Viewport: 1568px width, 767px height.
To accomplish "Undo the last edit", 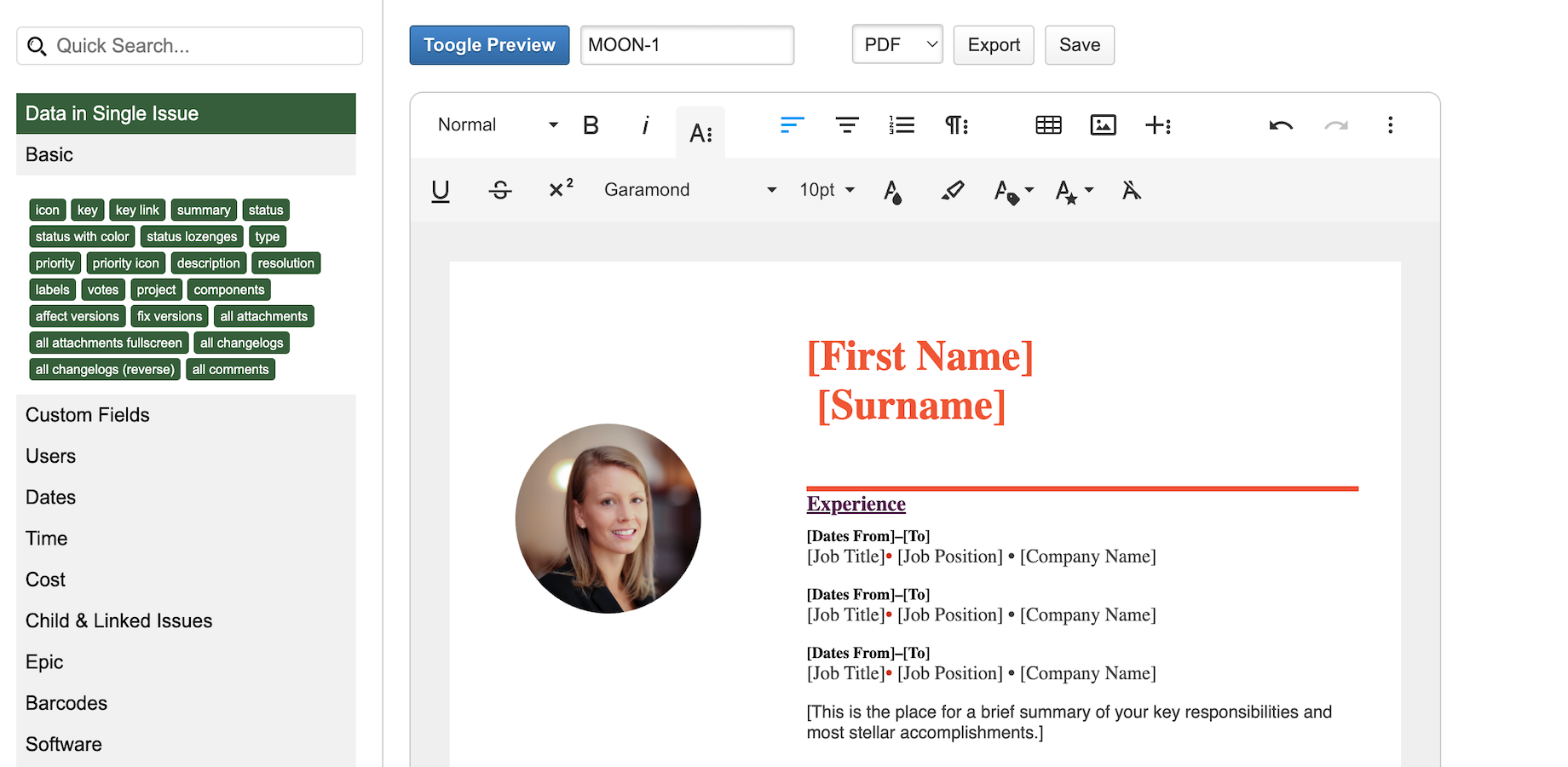I will coord(1281,125).
